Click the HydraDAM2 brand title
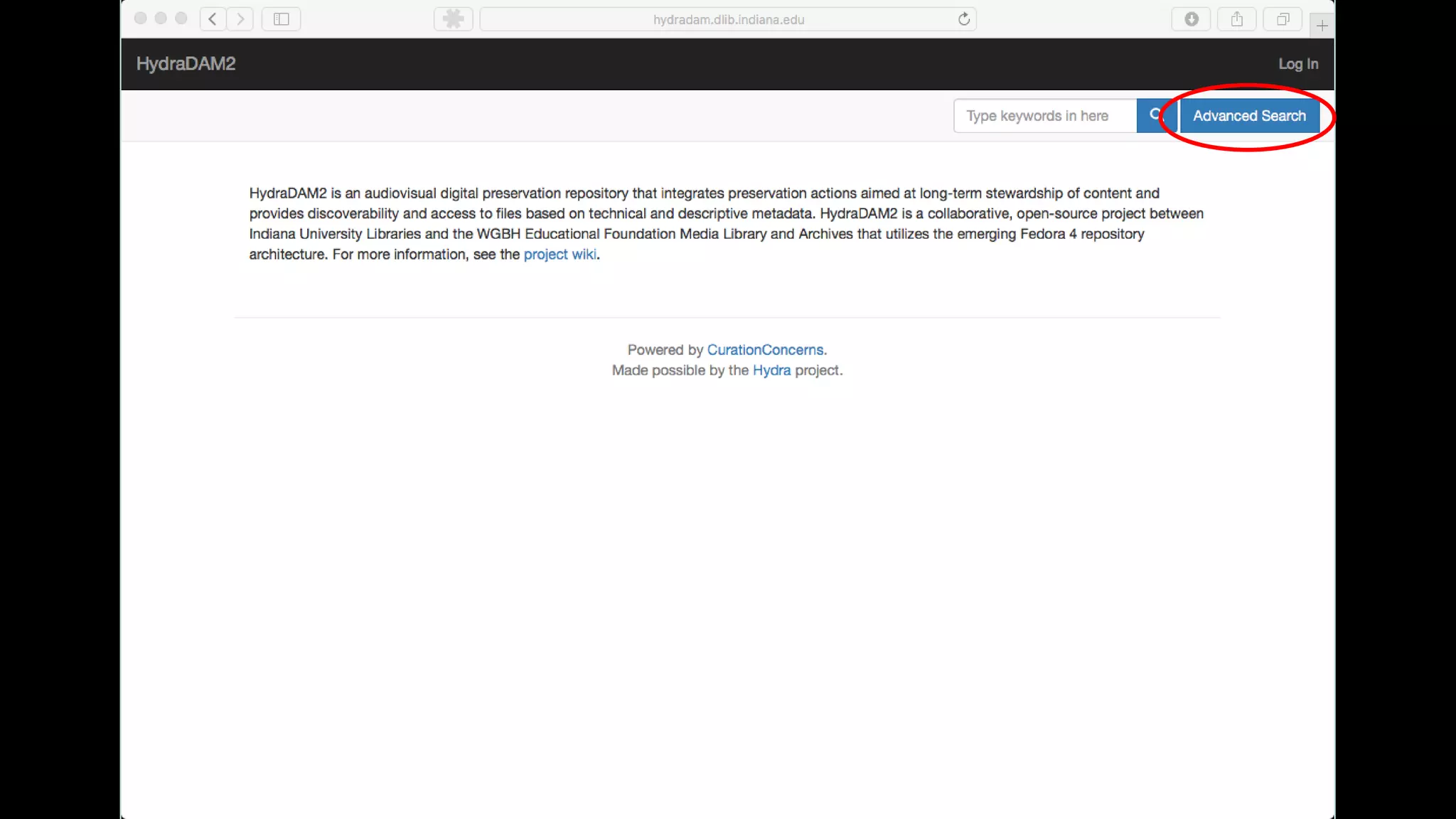Image resolution: width=1456 pixels, height=819 pixels. click(x=186, y=64)
